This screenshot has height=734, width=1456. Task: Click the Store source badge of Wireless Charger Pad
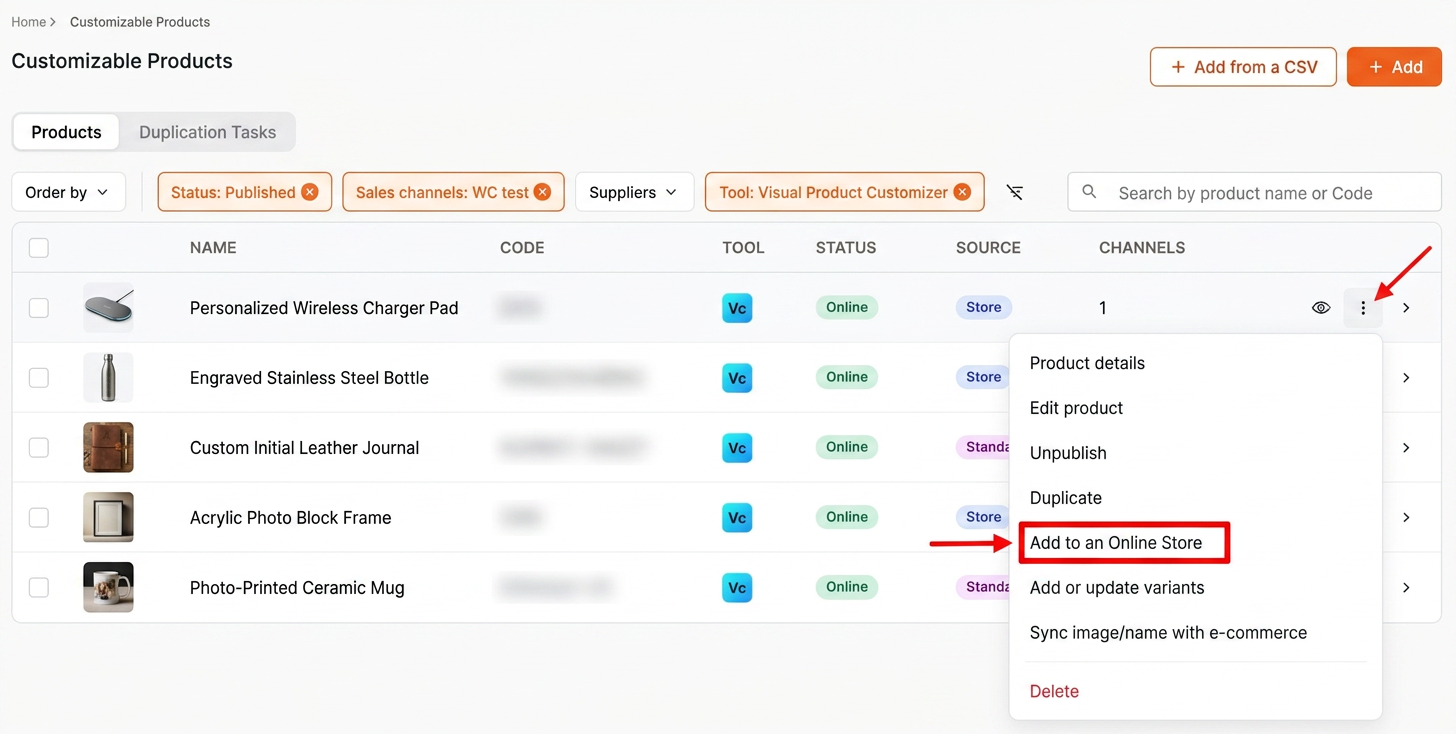[984, 307]
